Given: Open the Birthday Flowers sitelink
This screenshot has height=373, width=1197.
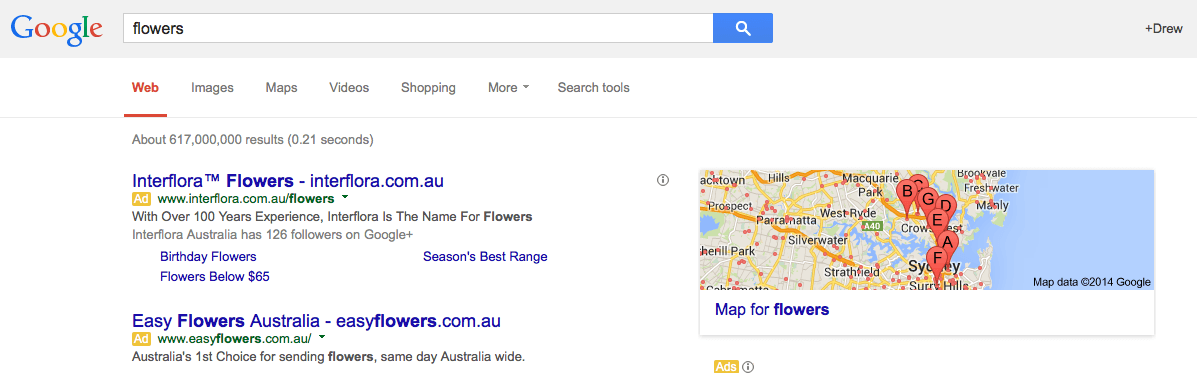Looking at the screenshot, I should point(208,257).
